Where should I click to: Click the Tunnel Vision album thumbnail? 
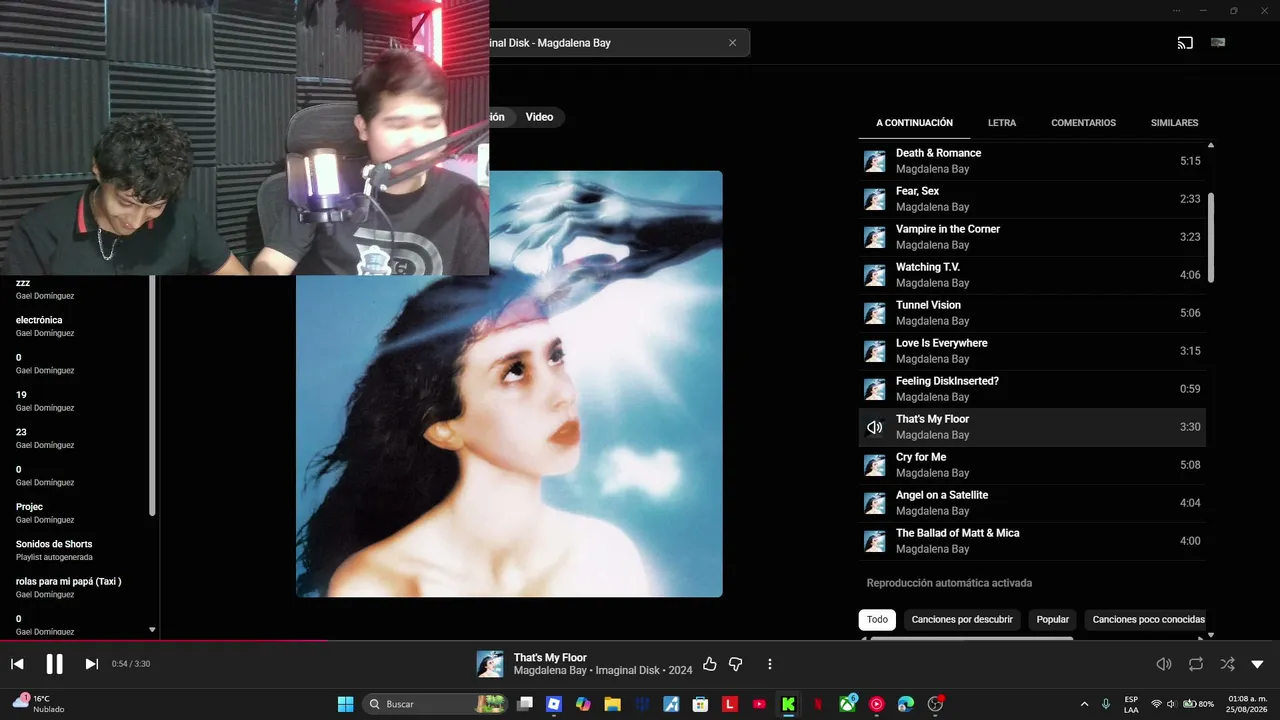point(875,313)
